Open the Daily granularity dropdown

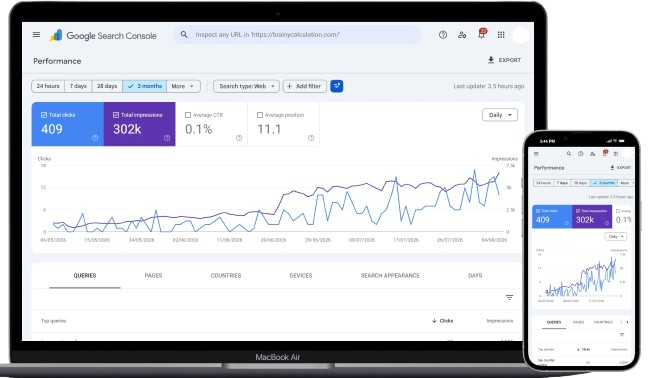500,115
